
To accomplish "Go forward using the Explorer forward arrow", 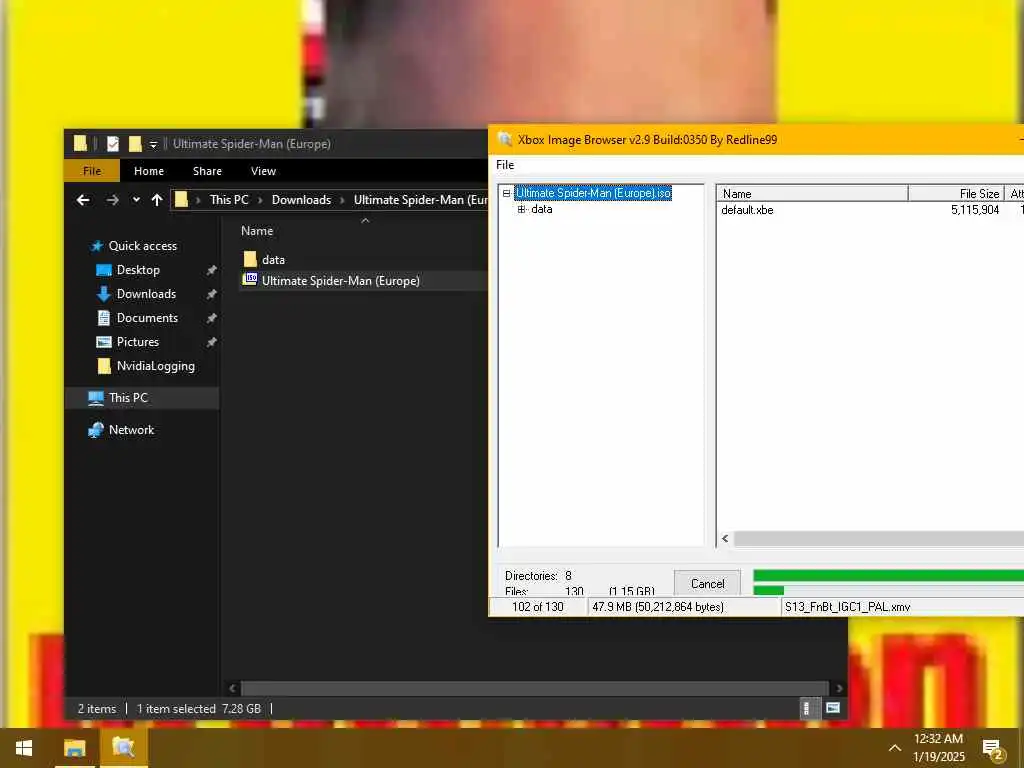I will (112, 200).
